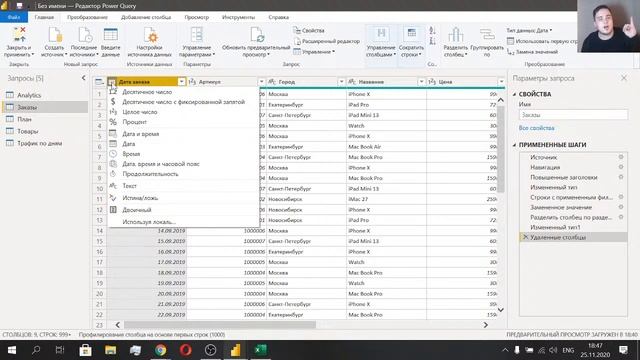Open the Название column filter dropdown
The height and width of the screenshot is (360, 640).
(421, 82)
